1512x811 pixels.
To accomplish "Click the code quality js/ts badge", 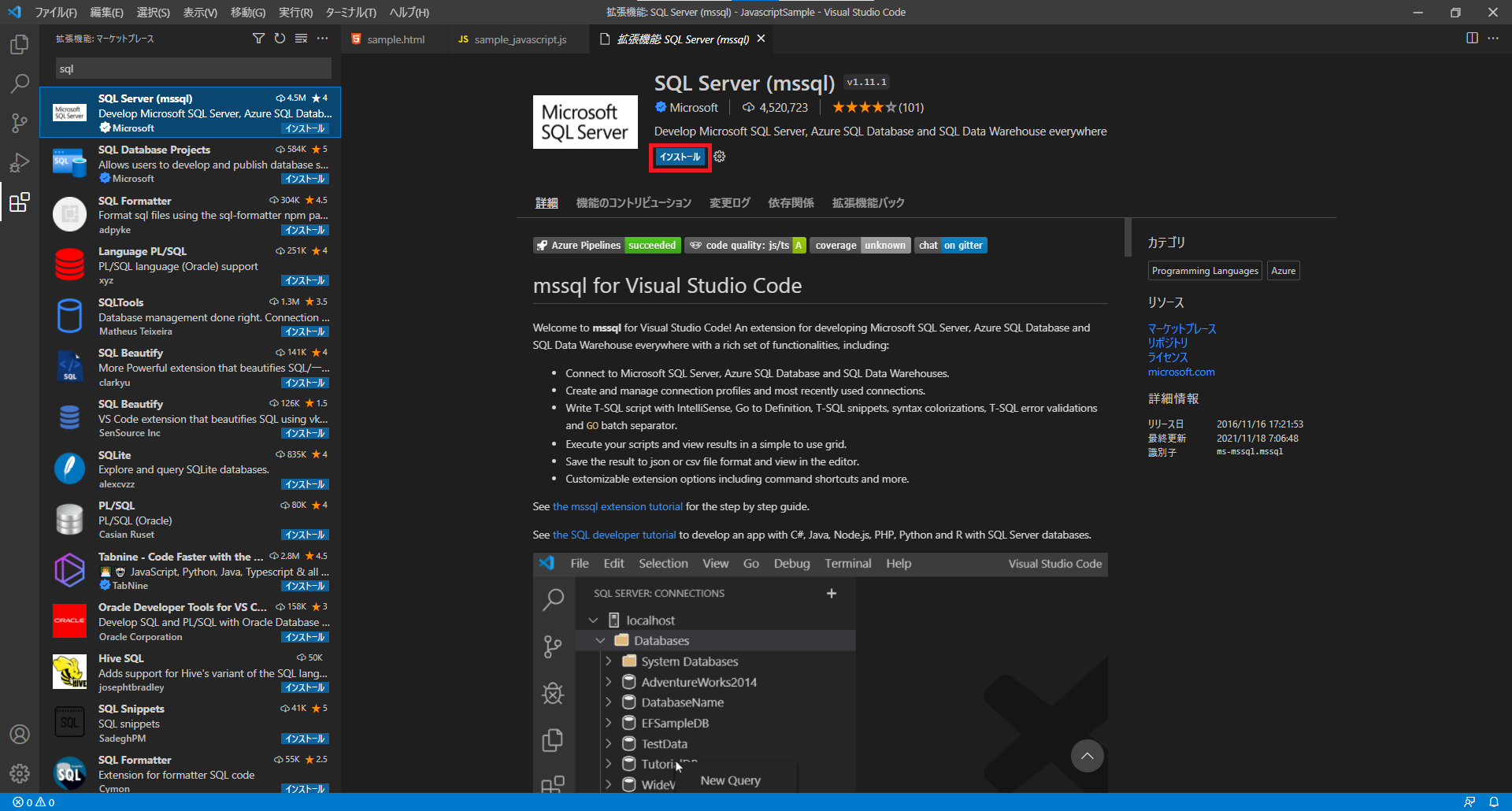I will [x=745, y=246].
